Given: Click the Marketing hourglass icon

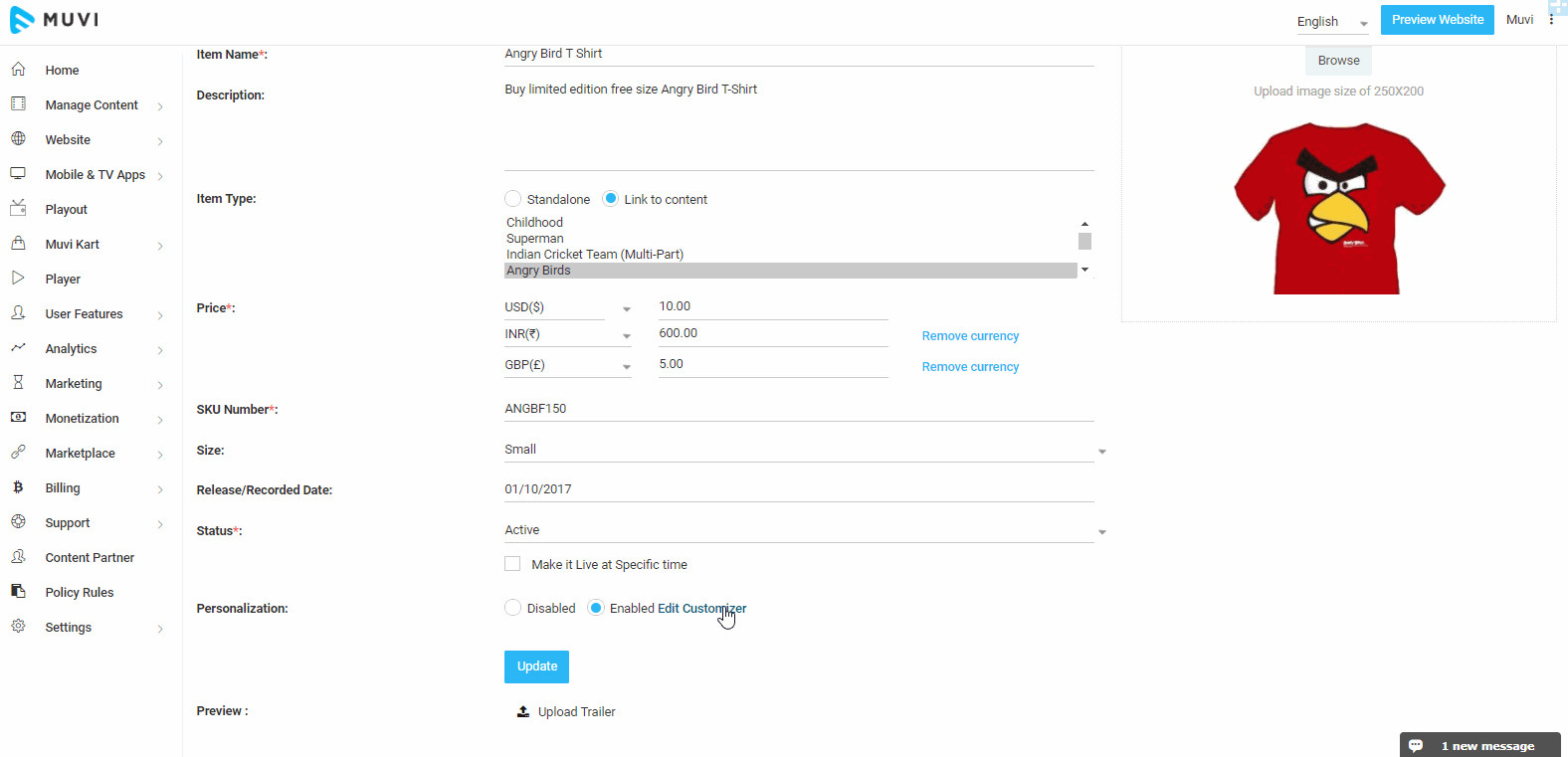Looking at the screenshot, I should click(18, 382).
